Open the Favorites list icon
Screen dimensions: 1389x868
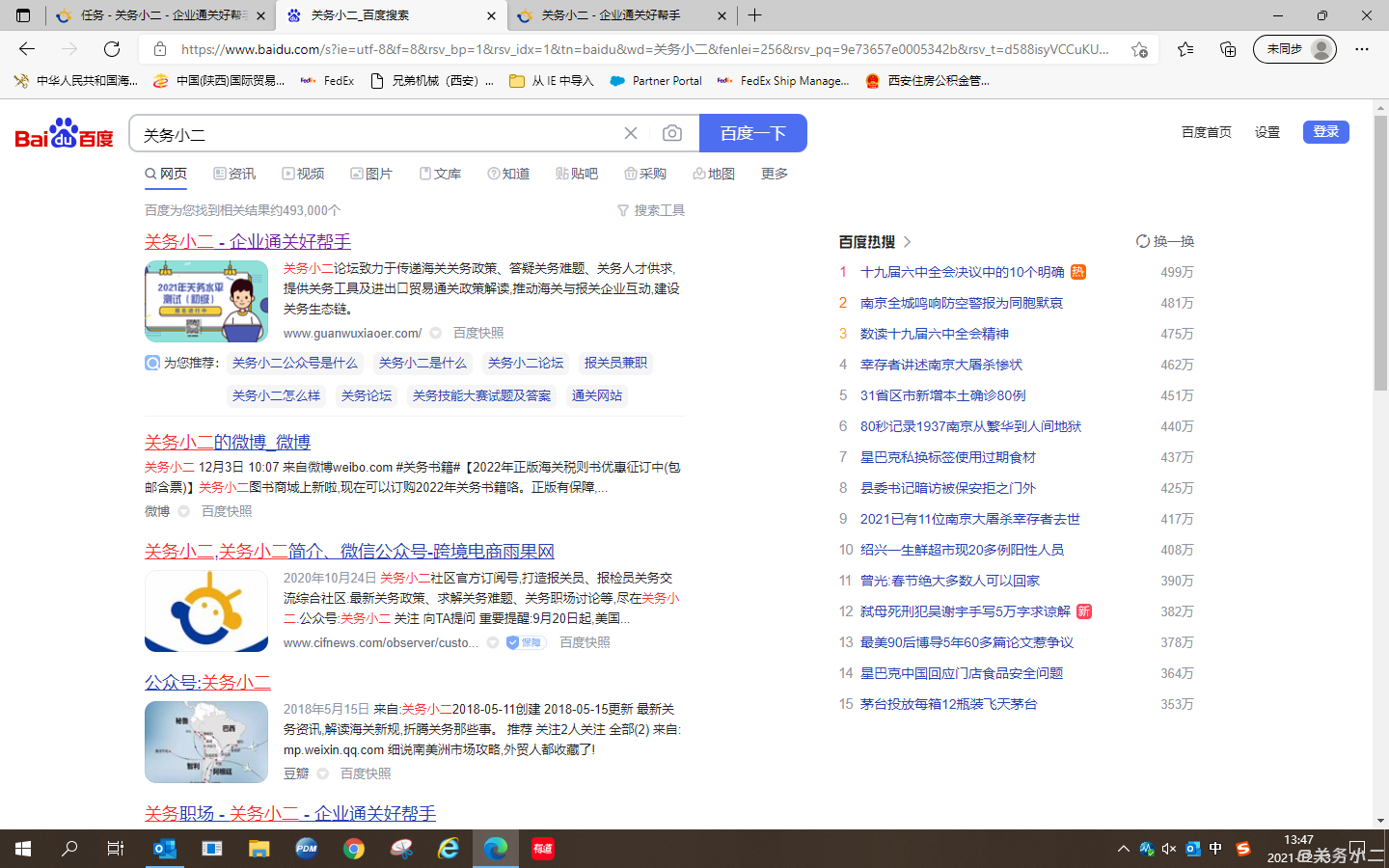tap(1185, 49)
